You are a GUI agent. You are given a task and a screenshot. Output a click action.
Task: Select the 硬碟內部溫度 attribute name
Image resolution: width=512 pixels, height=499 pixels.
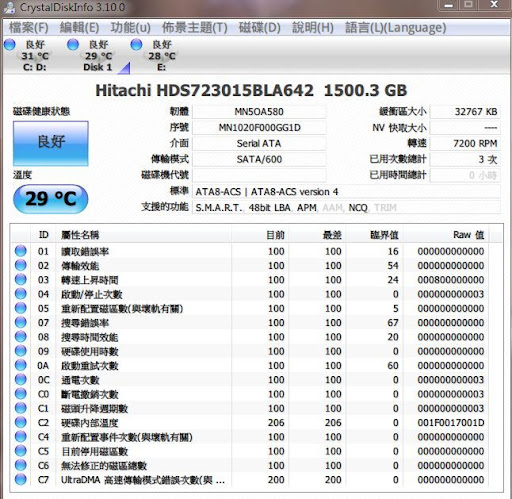pos(90,423)
